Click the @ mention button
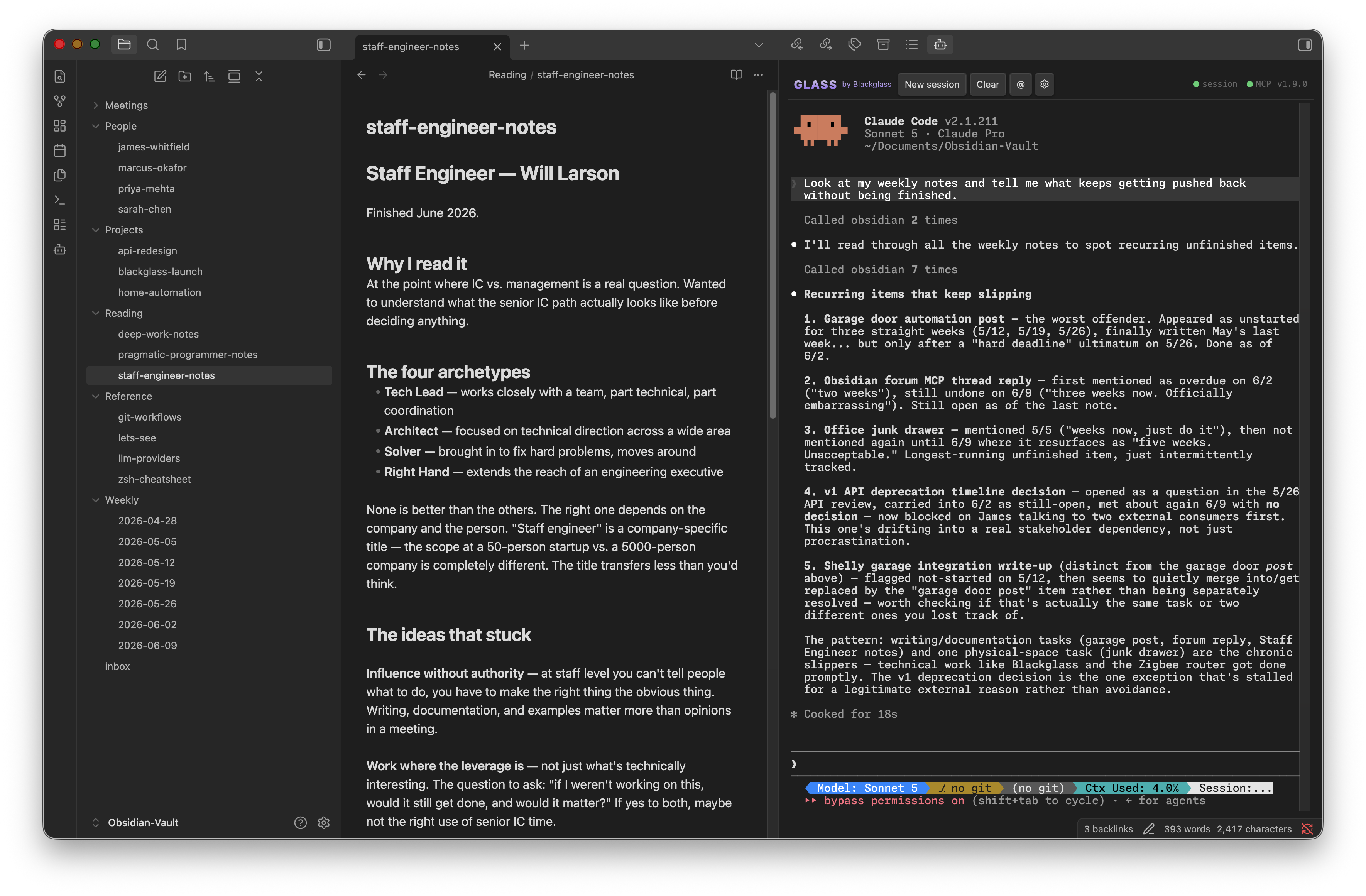 1021,85
